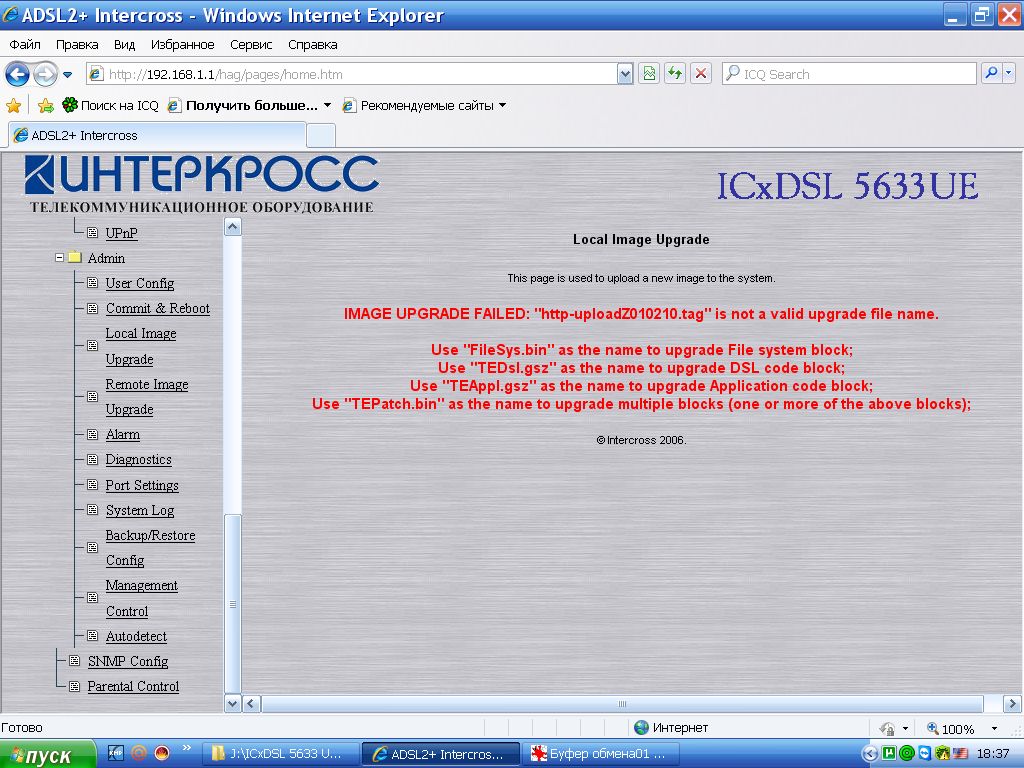This screenshot has width=1024, height=768.
Task: Click the search magnifier button
Action: [x=991, y=74]
